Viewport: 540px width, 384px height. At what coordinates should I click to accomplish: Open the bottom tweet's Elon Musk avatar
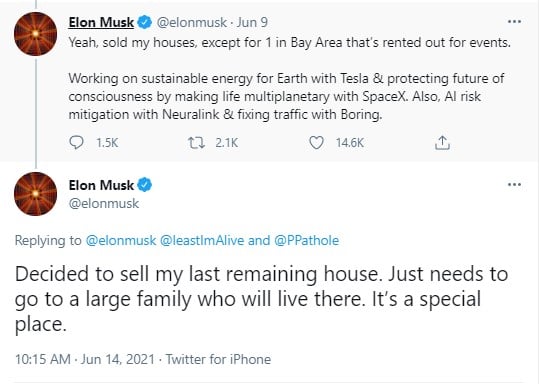35,194
